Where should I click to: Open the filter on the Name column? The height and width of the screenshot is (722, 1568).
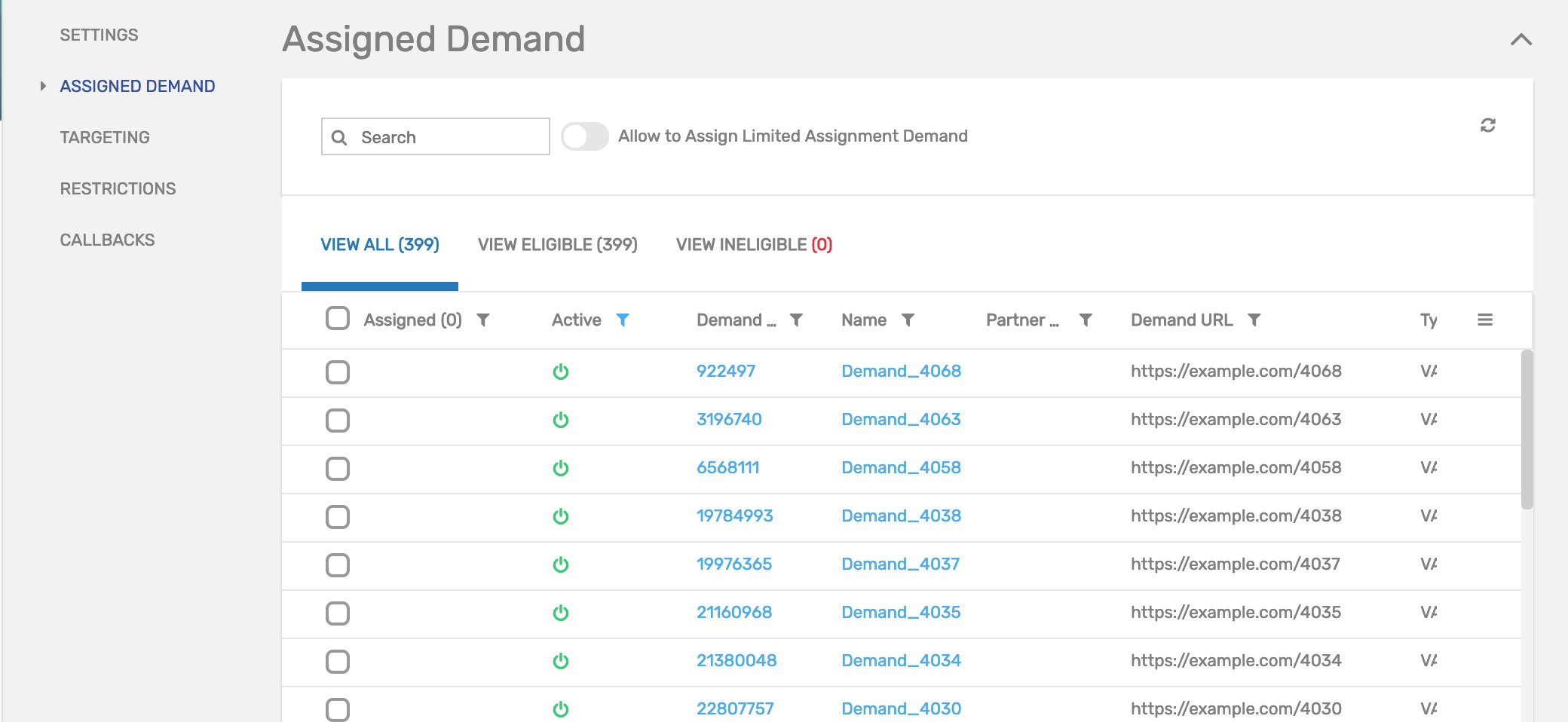(908, 320)
